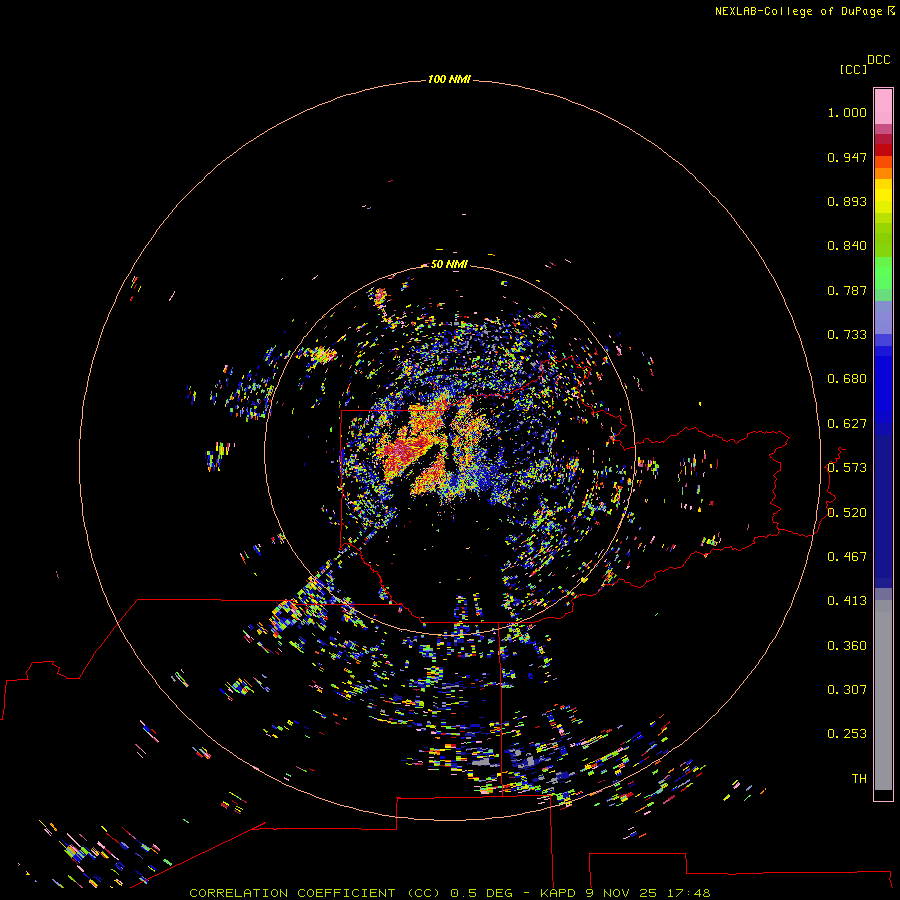This screenshot has width=900, height=900.
Task: Click the gray lower segment of the color bar
Action: coord(883,695)
